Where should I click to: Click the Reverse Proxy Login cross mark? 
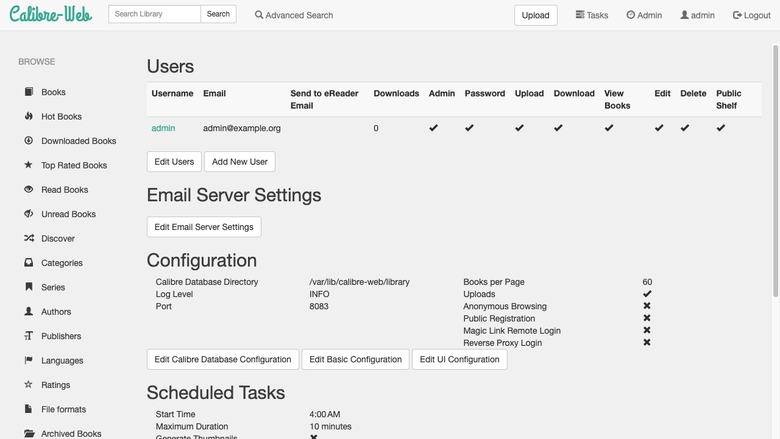coord(647,342)
